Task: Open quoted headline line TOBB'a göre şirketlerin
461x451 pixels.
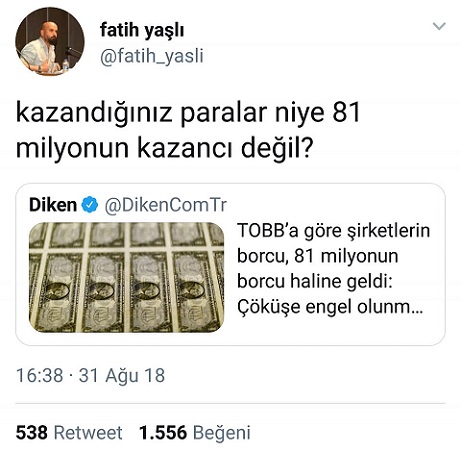Action: 333,231
